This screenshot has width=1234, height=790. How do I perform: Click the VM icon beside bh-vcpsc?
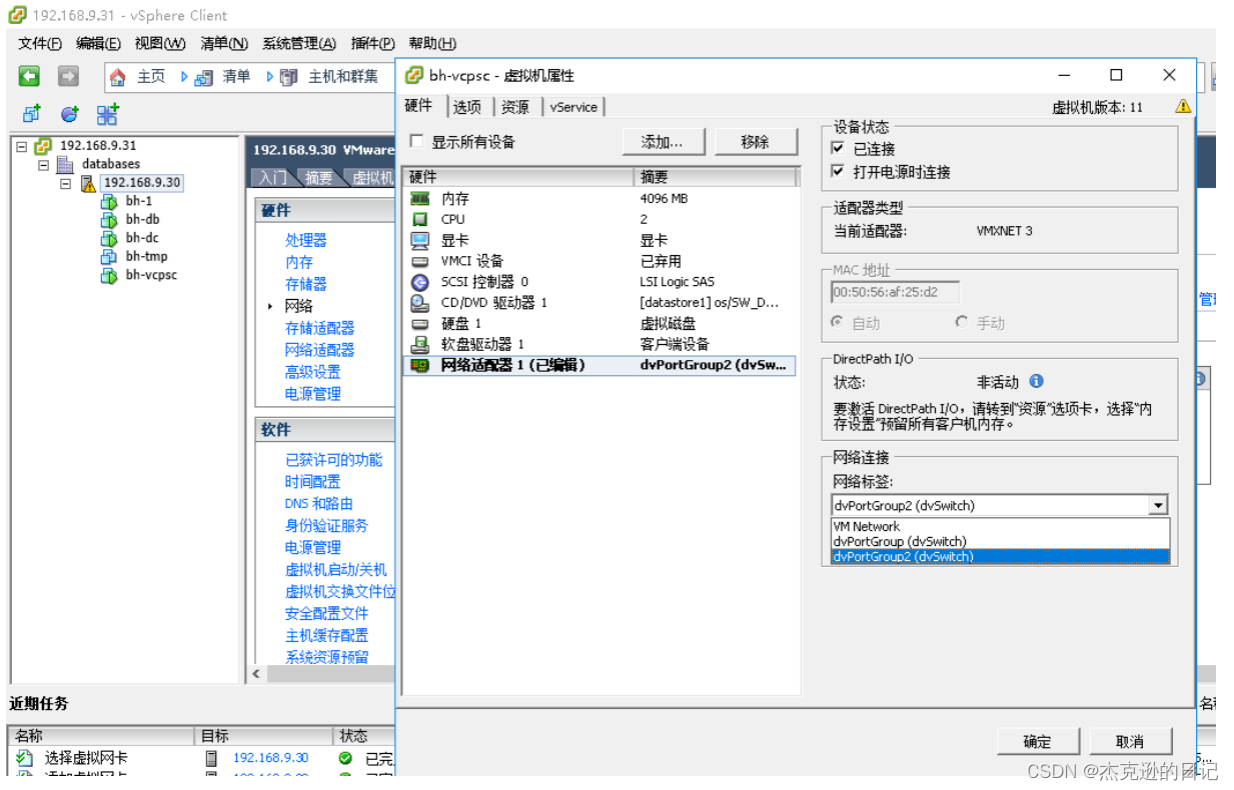tap(109, 276)
